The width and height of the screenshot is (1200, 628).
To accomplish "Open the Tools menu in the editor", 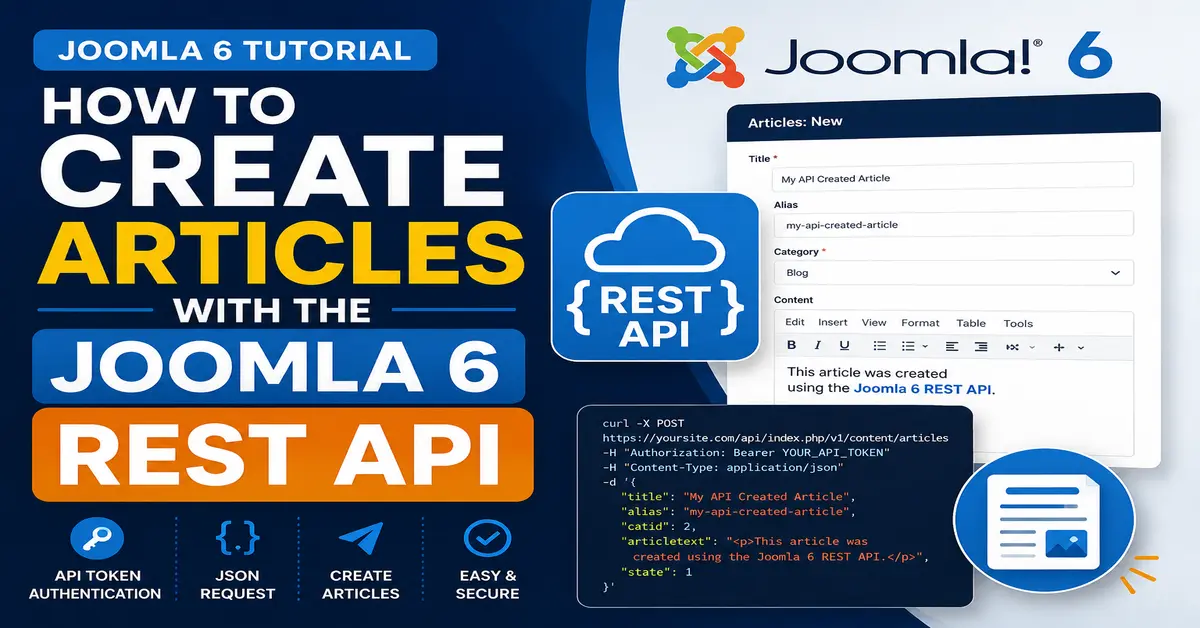I will click(x=1018, y=323).
